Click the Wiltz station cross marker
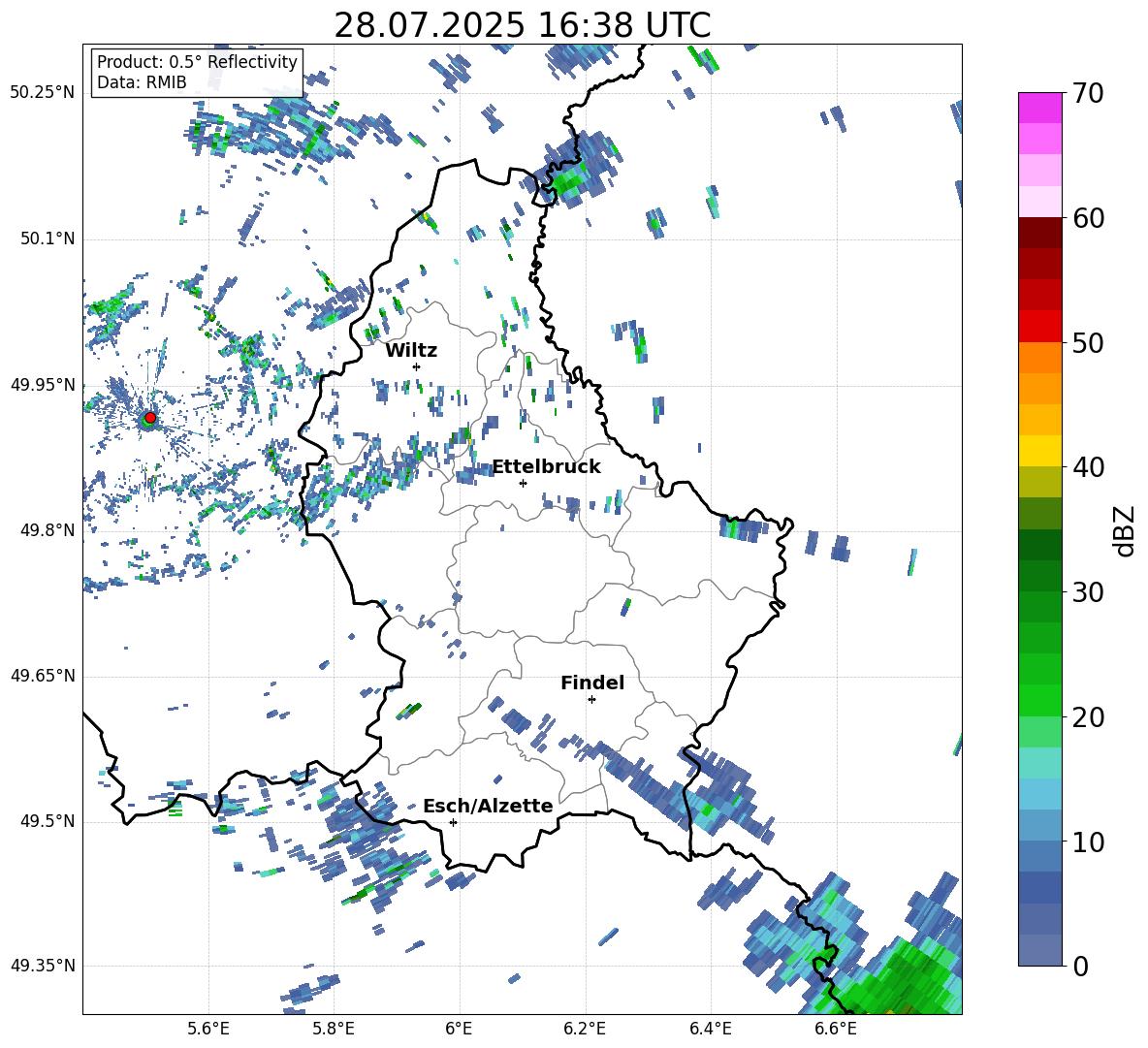 click(x=417, y=366)
